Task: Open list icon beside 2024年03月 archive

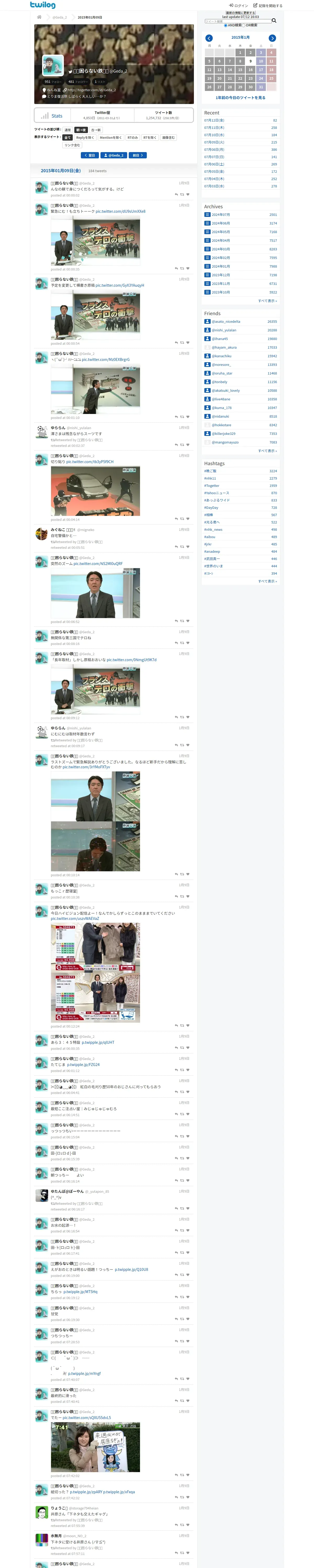Action: (207, 249)
